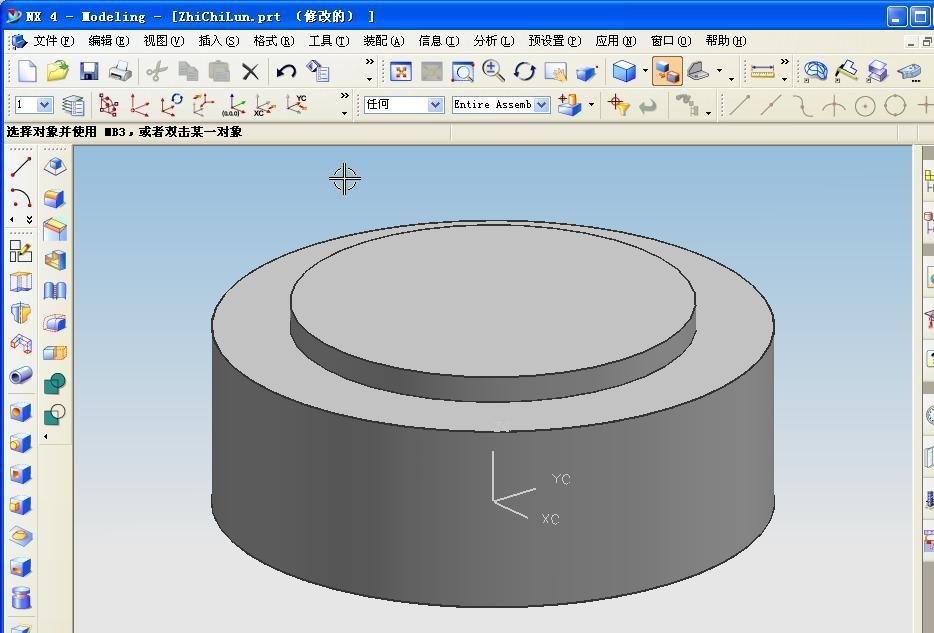934x633 pixels.
Task: Open the layer number dropdown showing 1
Action: [44, 105]
